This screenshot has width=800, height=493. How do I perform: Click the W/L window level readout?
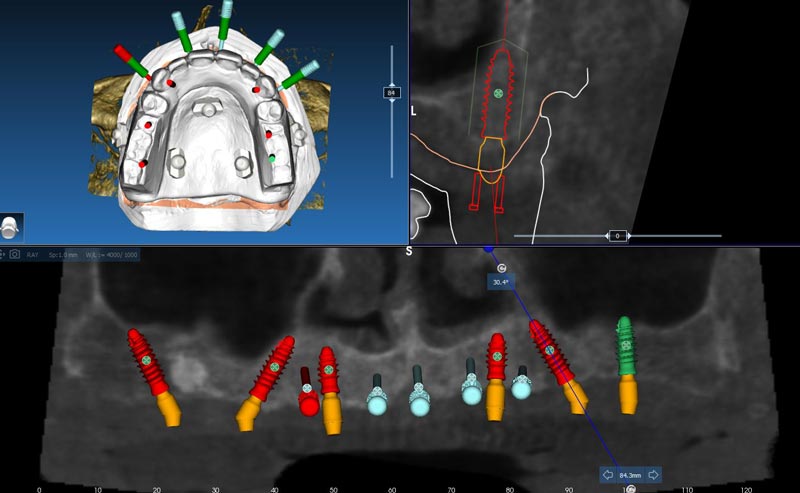click(112, 255)
